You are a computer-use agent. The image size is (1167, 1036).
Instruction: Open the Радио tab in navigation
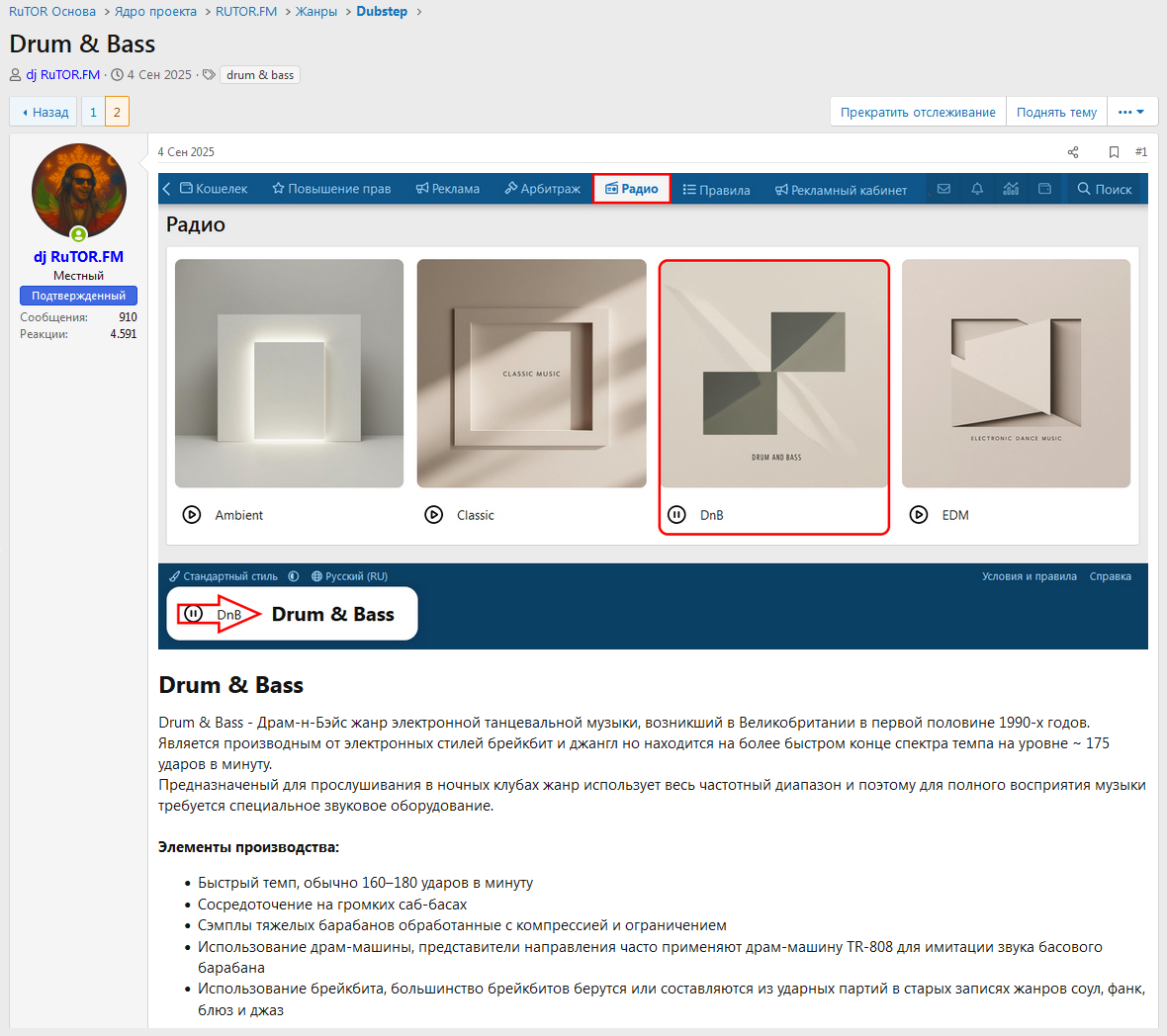coord(632,189)
